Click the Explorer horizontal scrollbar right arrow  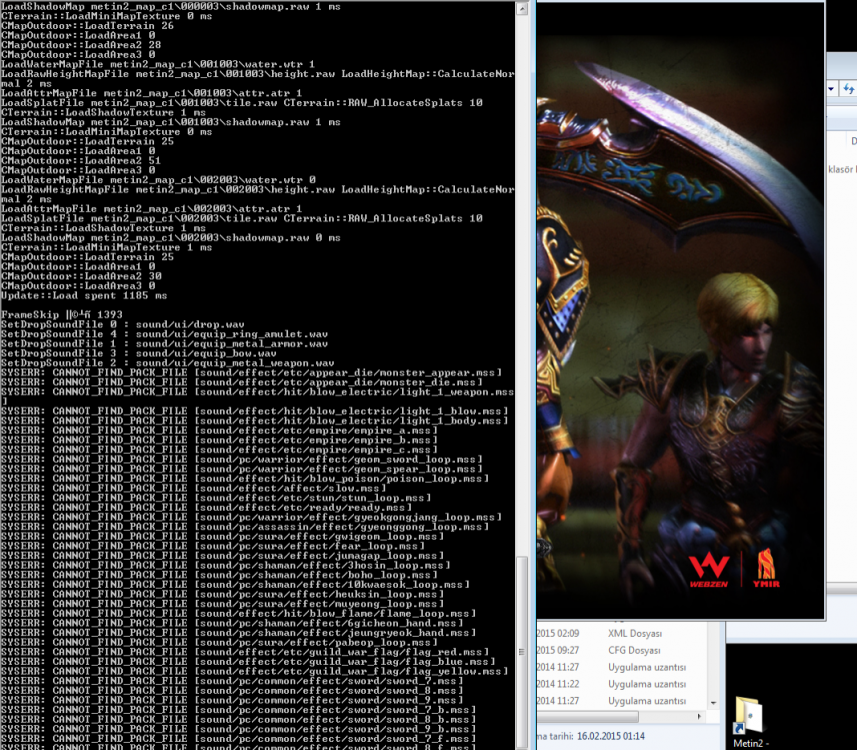[699, 716]
